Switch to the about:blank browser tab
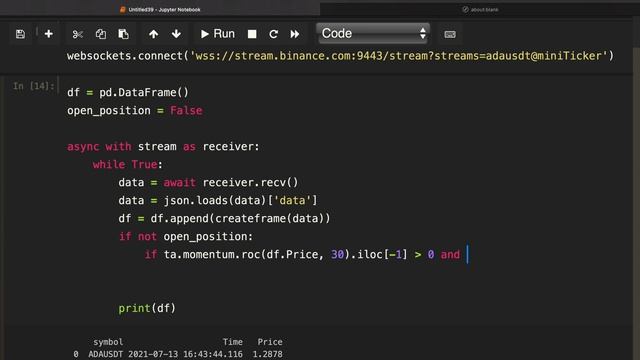The image size is (640, 360). point(480,9)
